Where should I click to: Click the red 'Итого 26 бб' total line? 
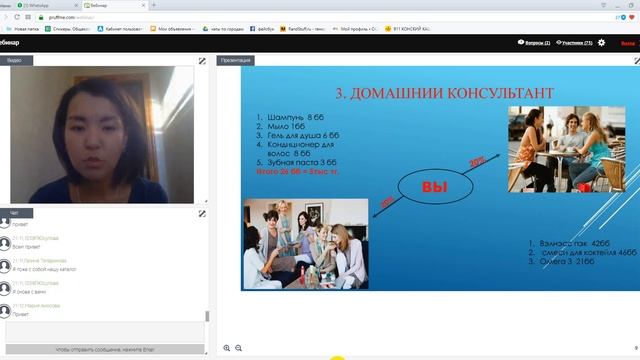pyautogui.click(x=298, y=171)
